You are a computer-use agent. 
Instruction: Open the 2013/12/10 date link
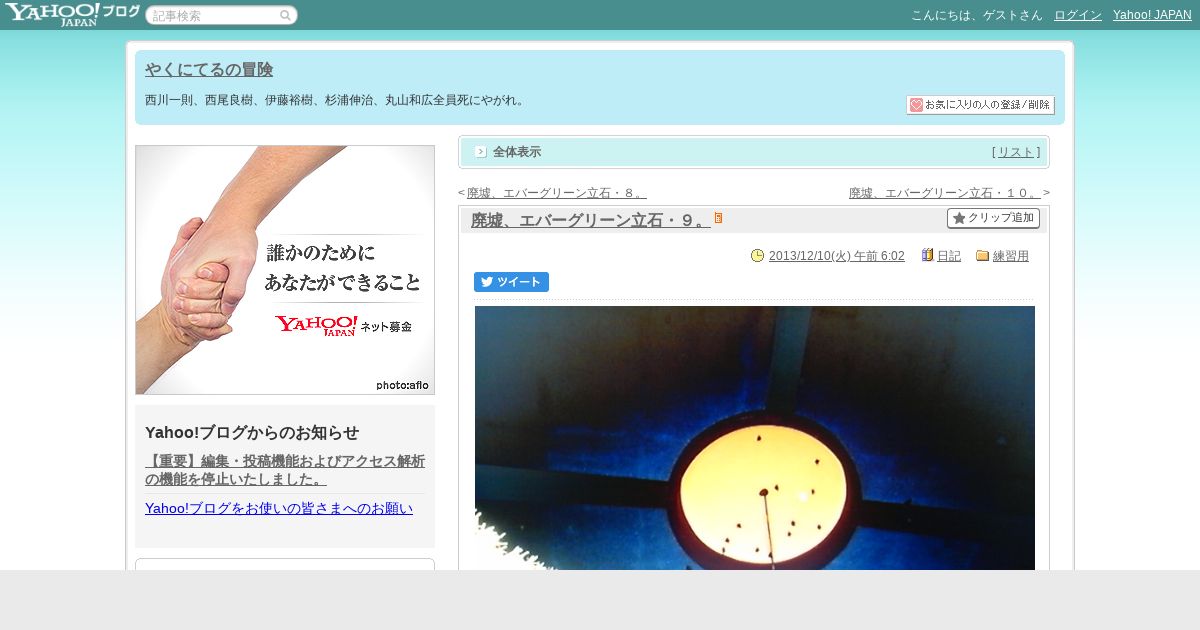[837, 256]
